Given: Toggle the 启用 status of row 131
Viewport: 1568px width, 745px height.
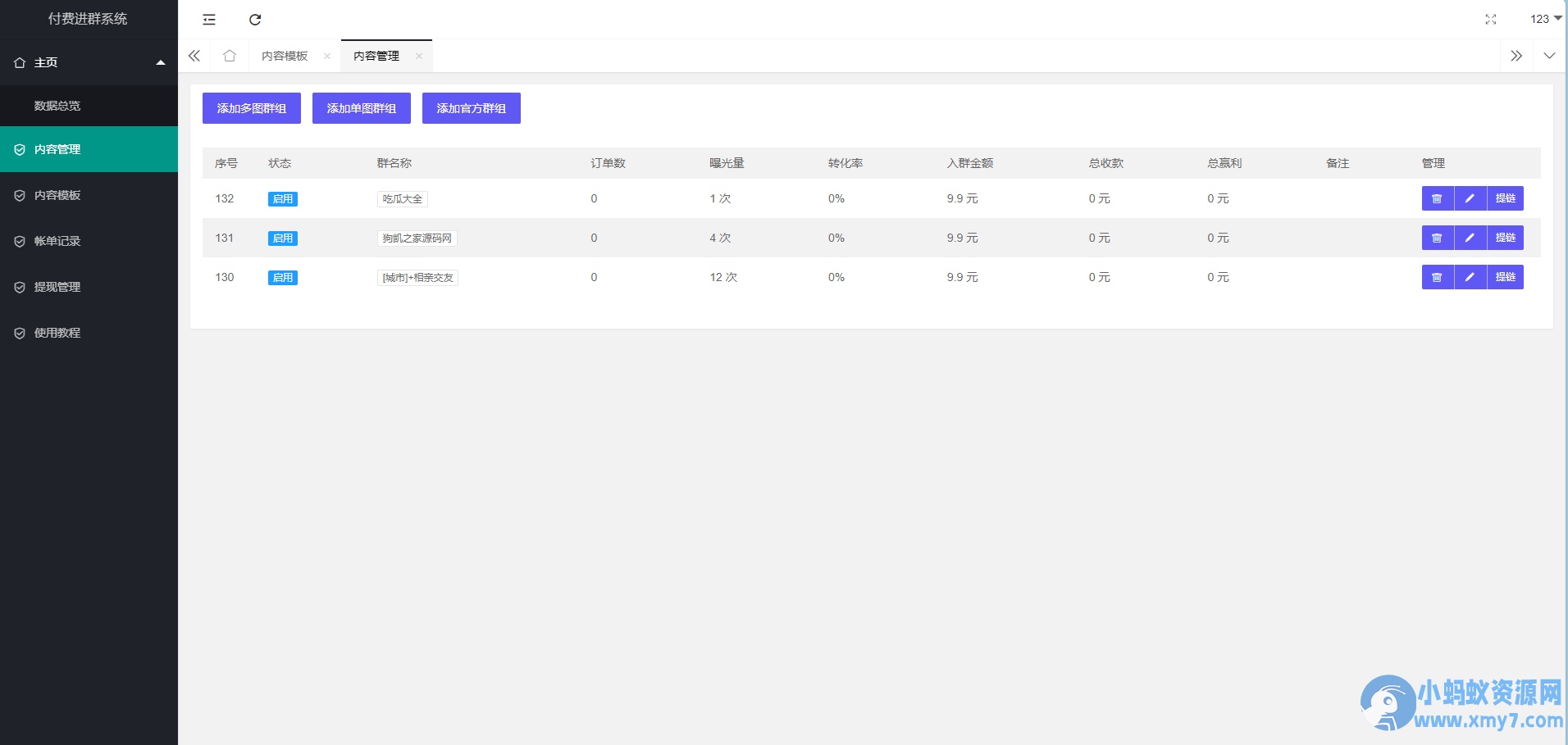Looking at the screenshot, I should click(x=283, y=238).
